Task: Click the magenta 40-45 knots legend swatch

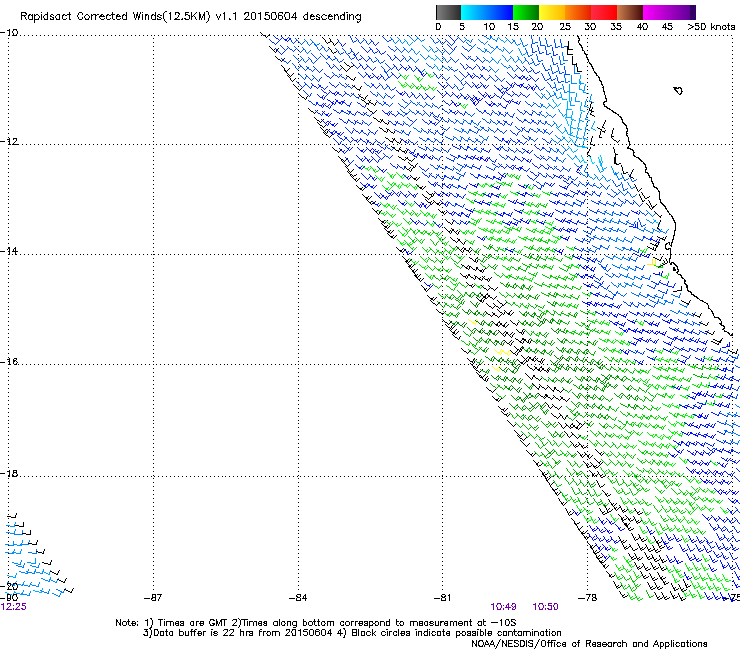Action: 656,12
